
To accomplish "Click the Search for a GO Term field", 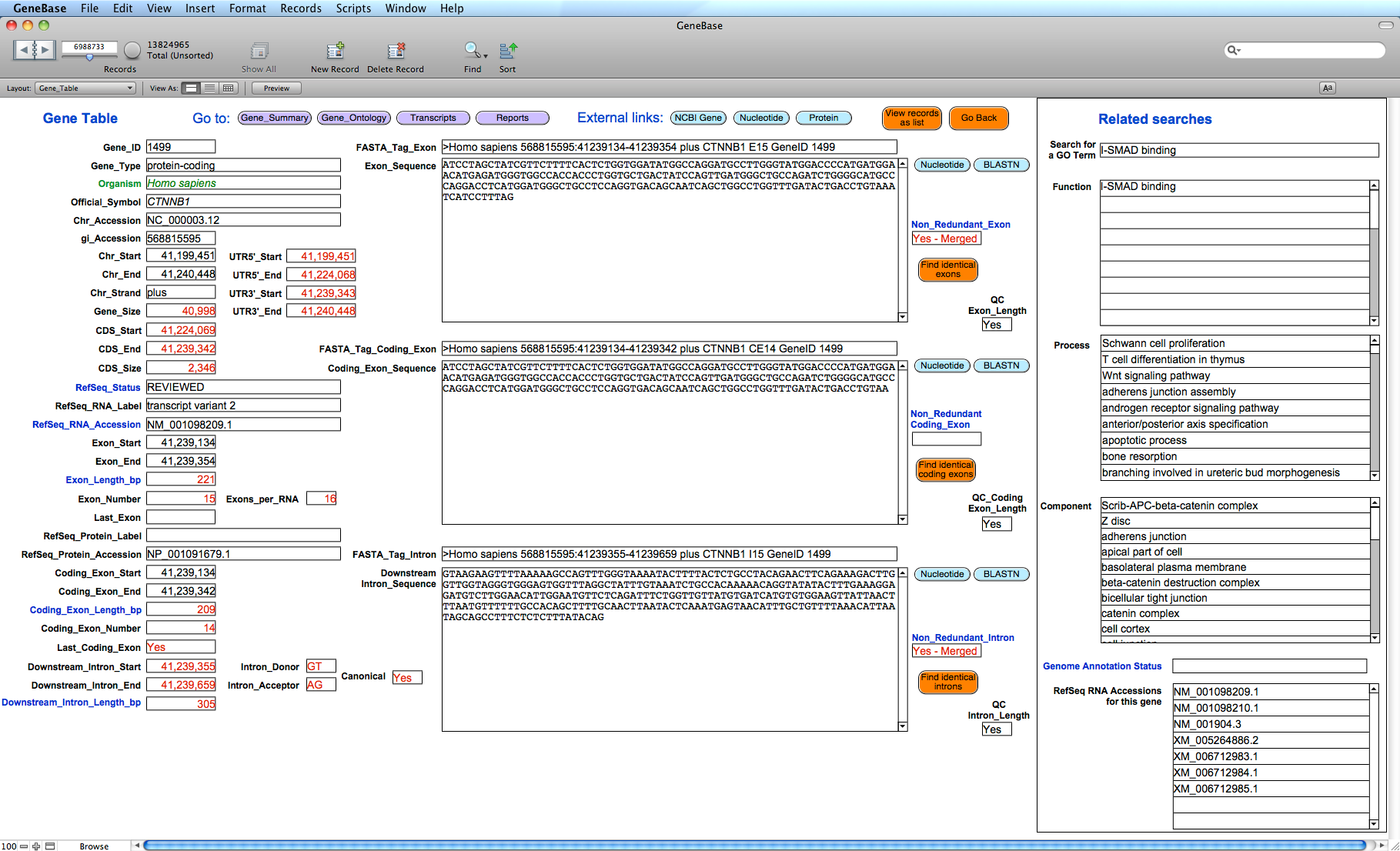I will coord(1239,150).
